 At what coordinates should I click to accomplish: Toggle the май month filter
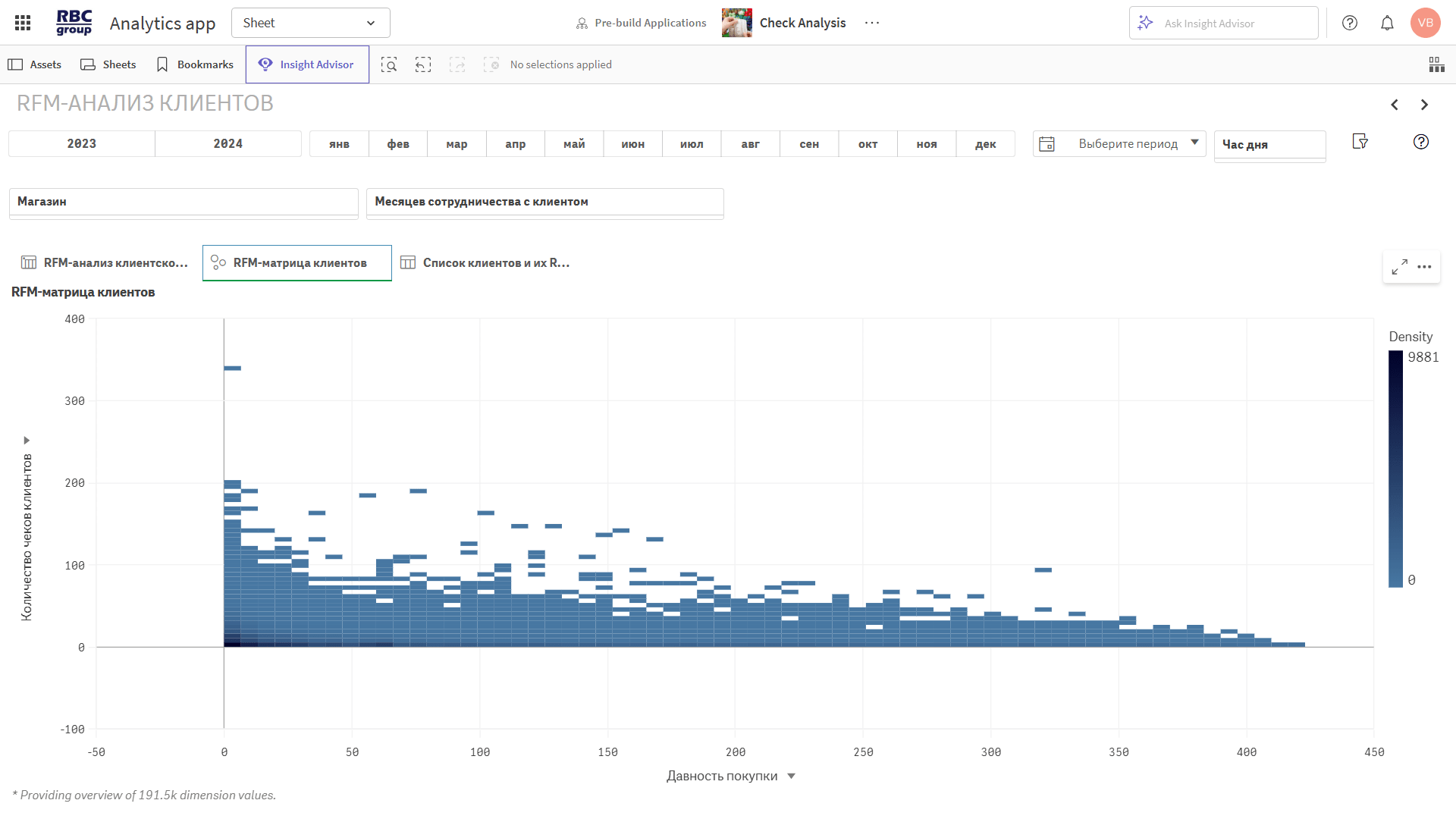point(574,143)
